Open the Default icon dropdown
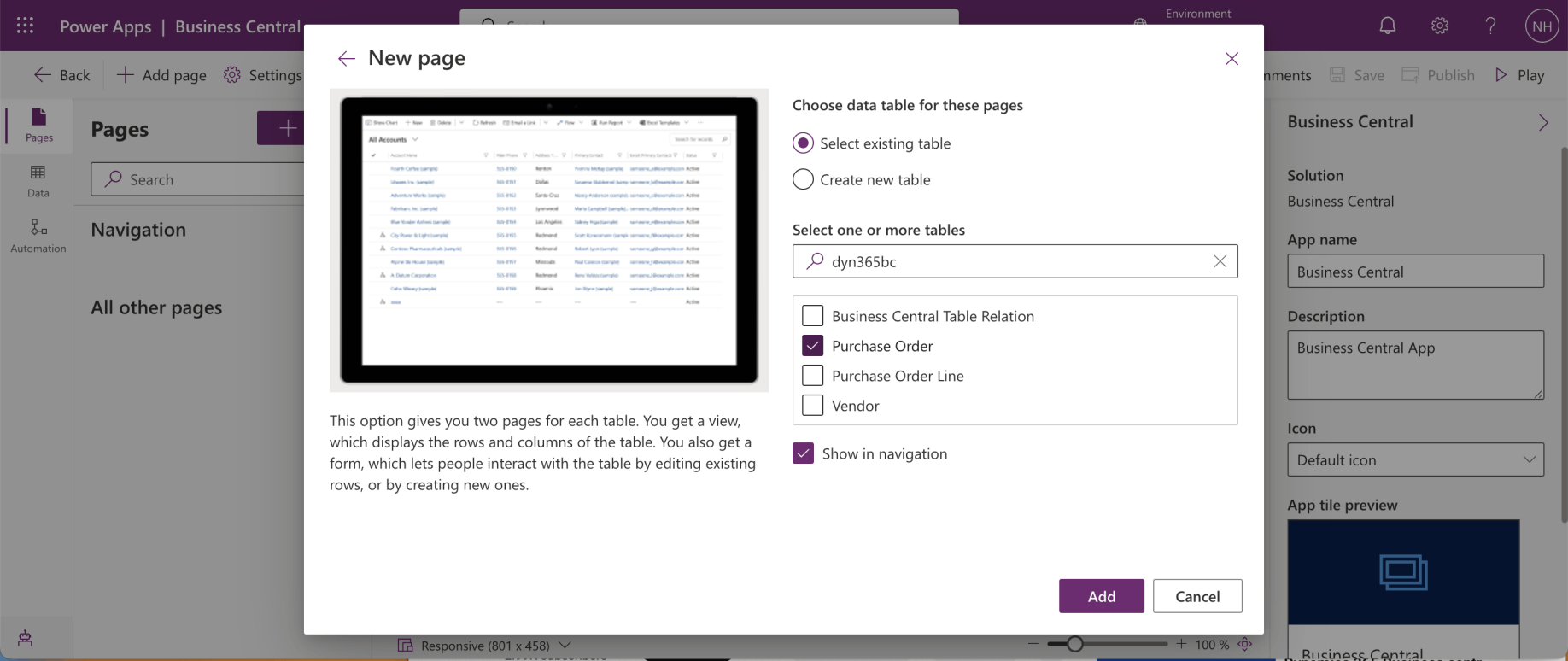This screenshot has height=661, width=1568. [x=1415, y=459]
